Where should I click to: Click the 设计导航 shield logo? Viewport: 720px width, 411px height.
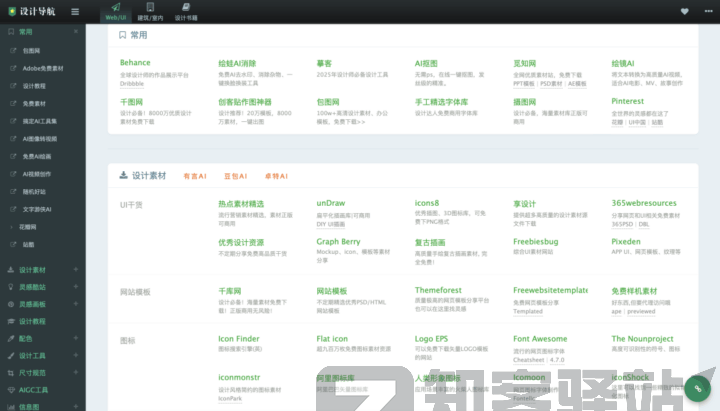pos(12,11)
